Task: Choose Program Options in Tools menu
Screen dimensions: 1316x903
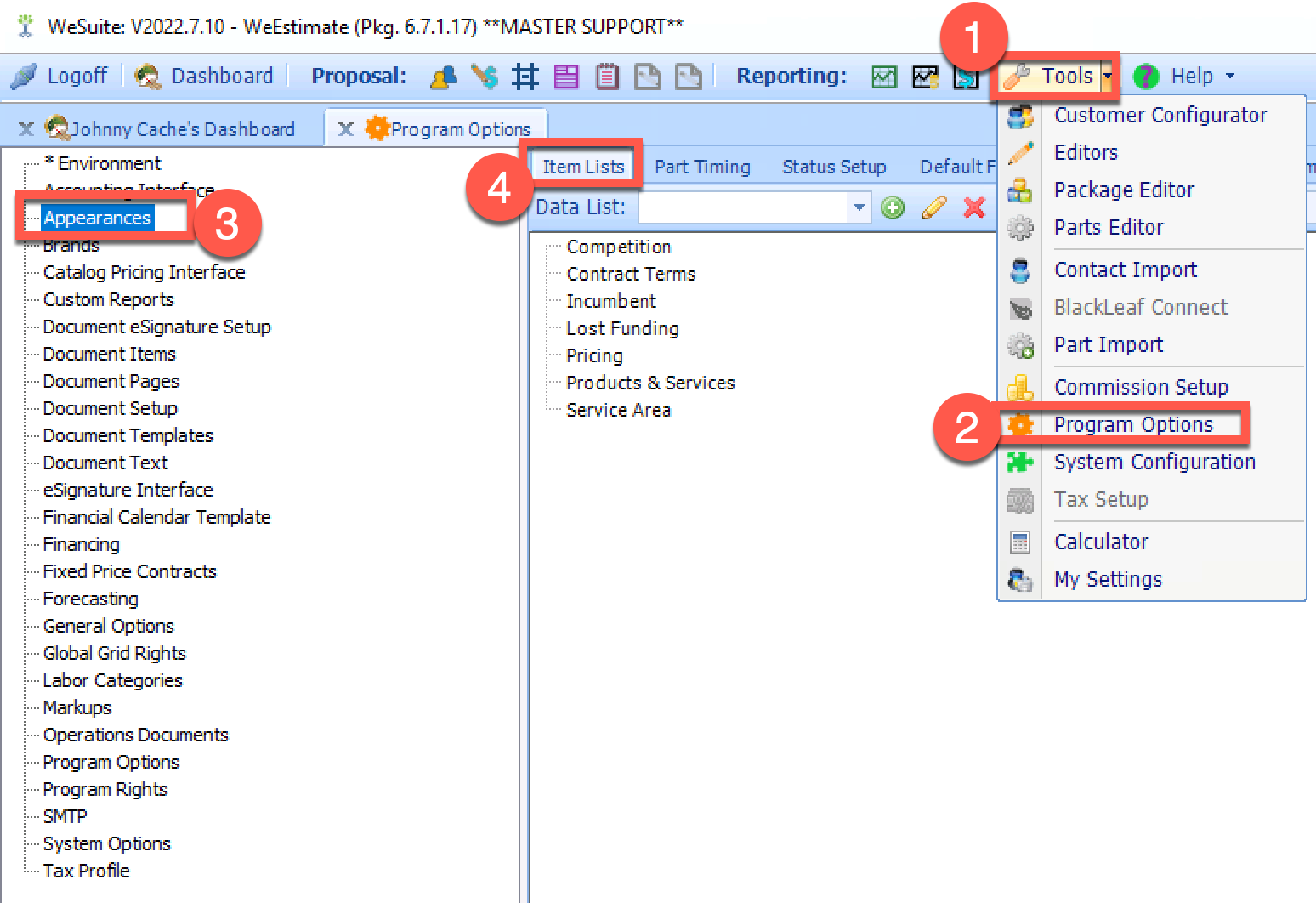Action: 1133,424
